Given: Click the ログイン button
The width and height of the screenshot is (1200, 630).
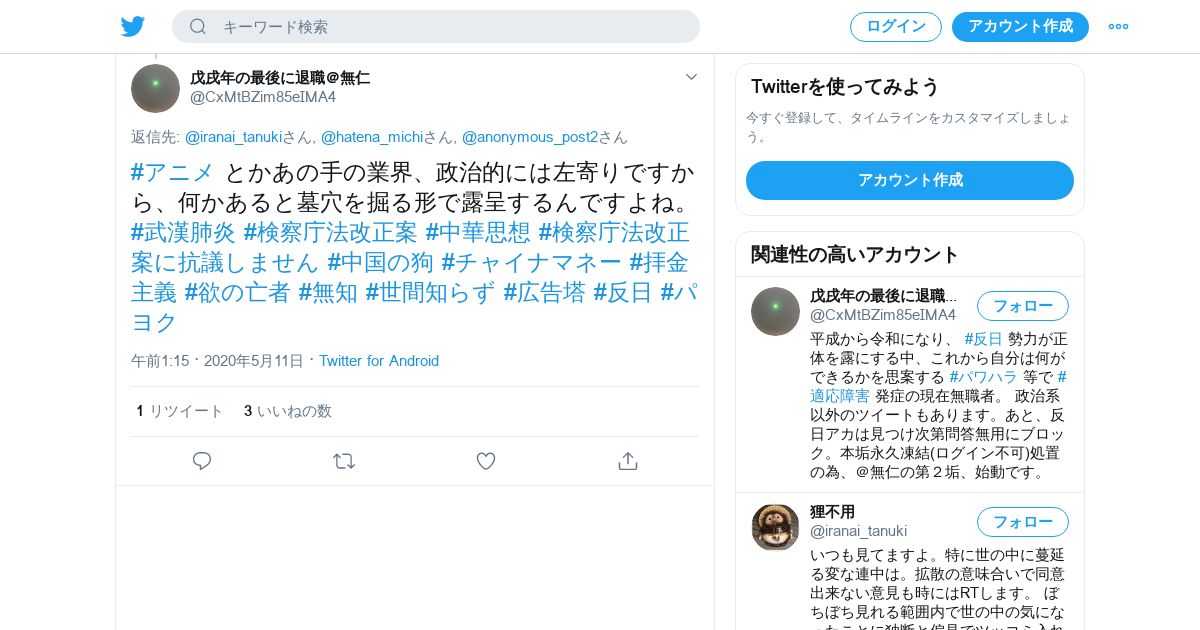Looking at the screenshot, I should pos(896,27).
